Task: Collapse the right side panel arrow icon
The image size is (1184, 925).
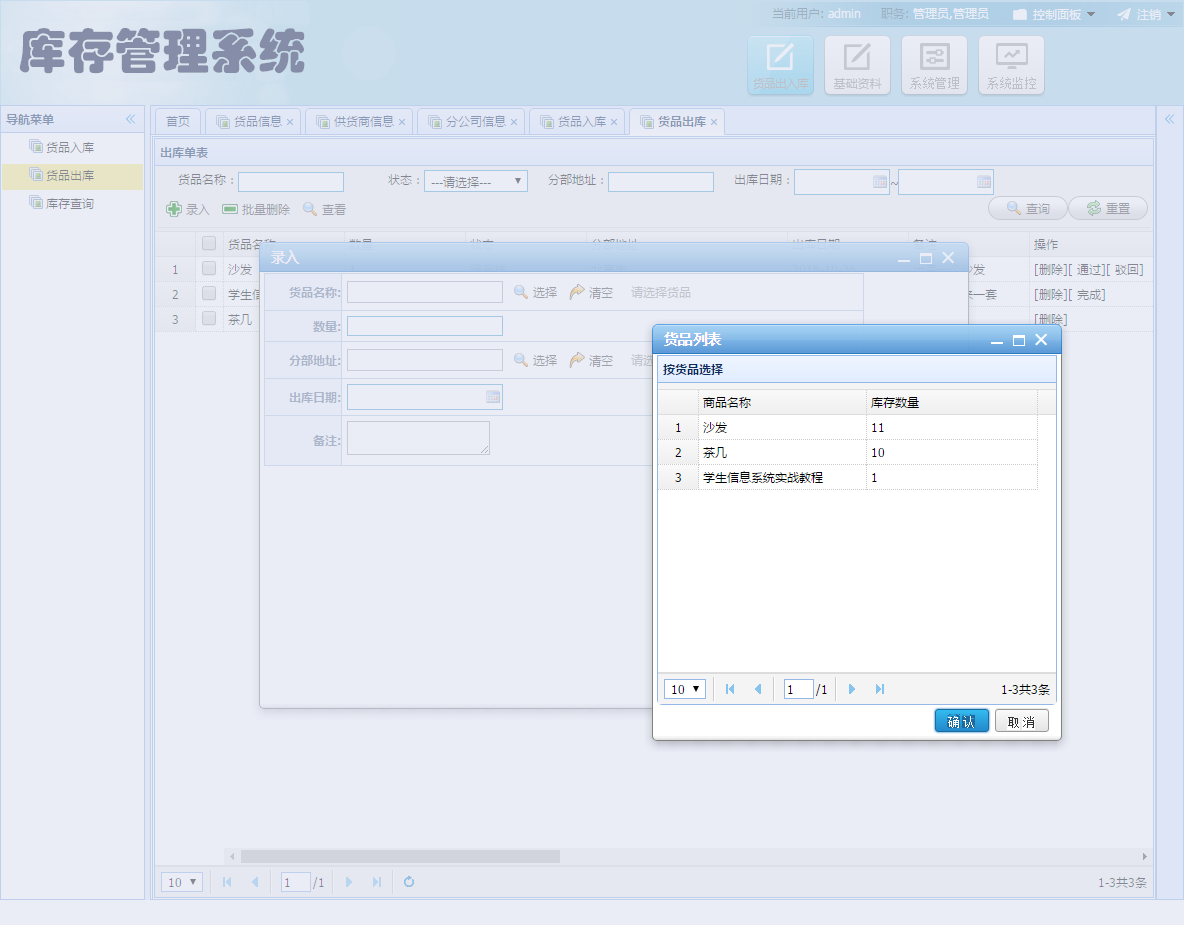Action: [x=1169, y=119]
